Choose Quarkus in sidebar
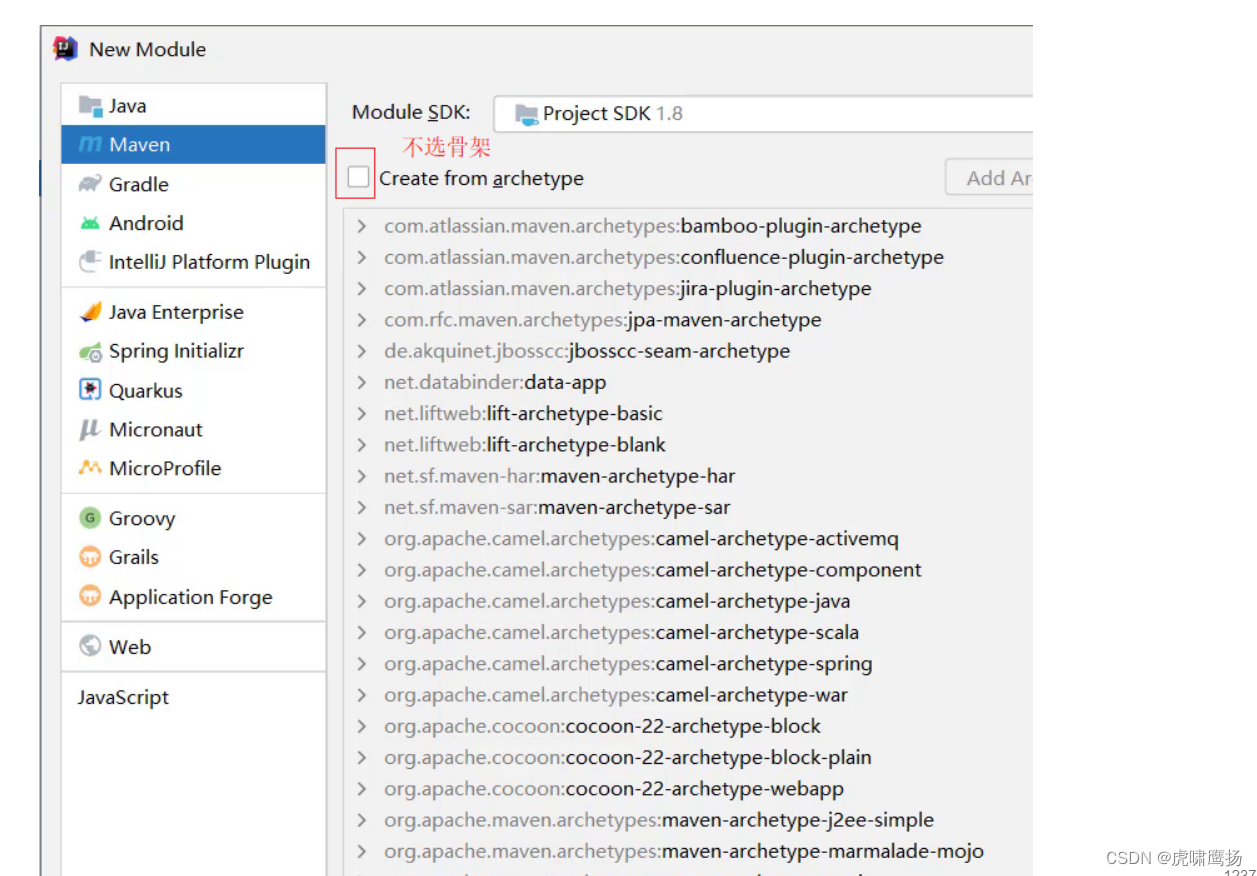Viewport: 1257px width, 876px height. 194,390
